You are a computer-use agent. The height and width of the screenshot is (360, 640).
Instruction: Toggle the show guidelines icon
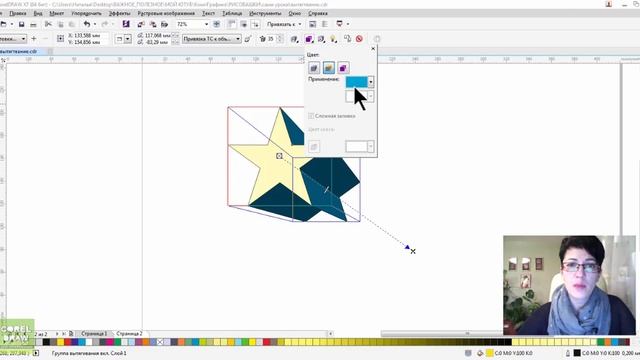255,24
